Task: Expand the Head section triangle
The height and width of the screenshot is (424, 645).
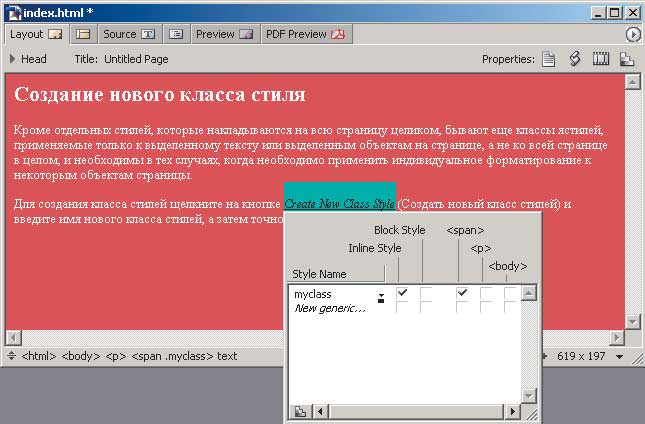Action: click(x=12, y=59)
